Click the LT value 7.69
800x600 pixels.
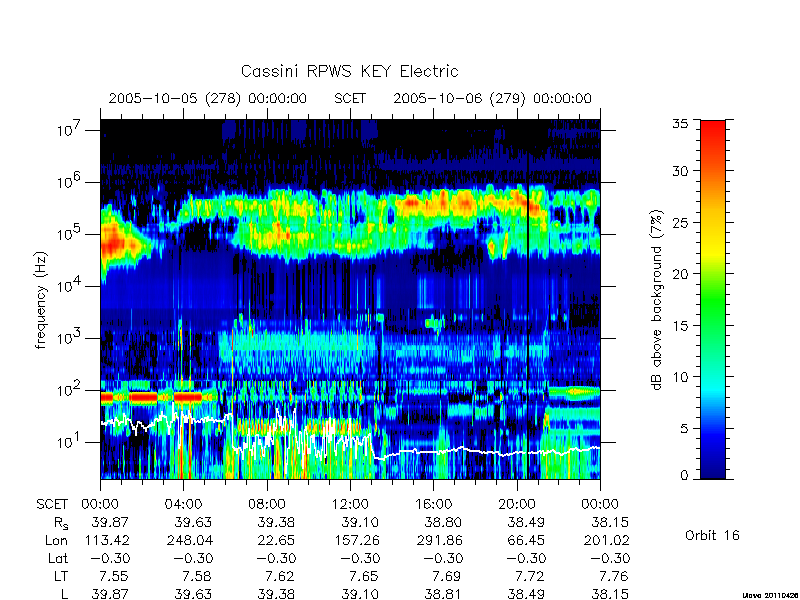point(446,576)
